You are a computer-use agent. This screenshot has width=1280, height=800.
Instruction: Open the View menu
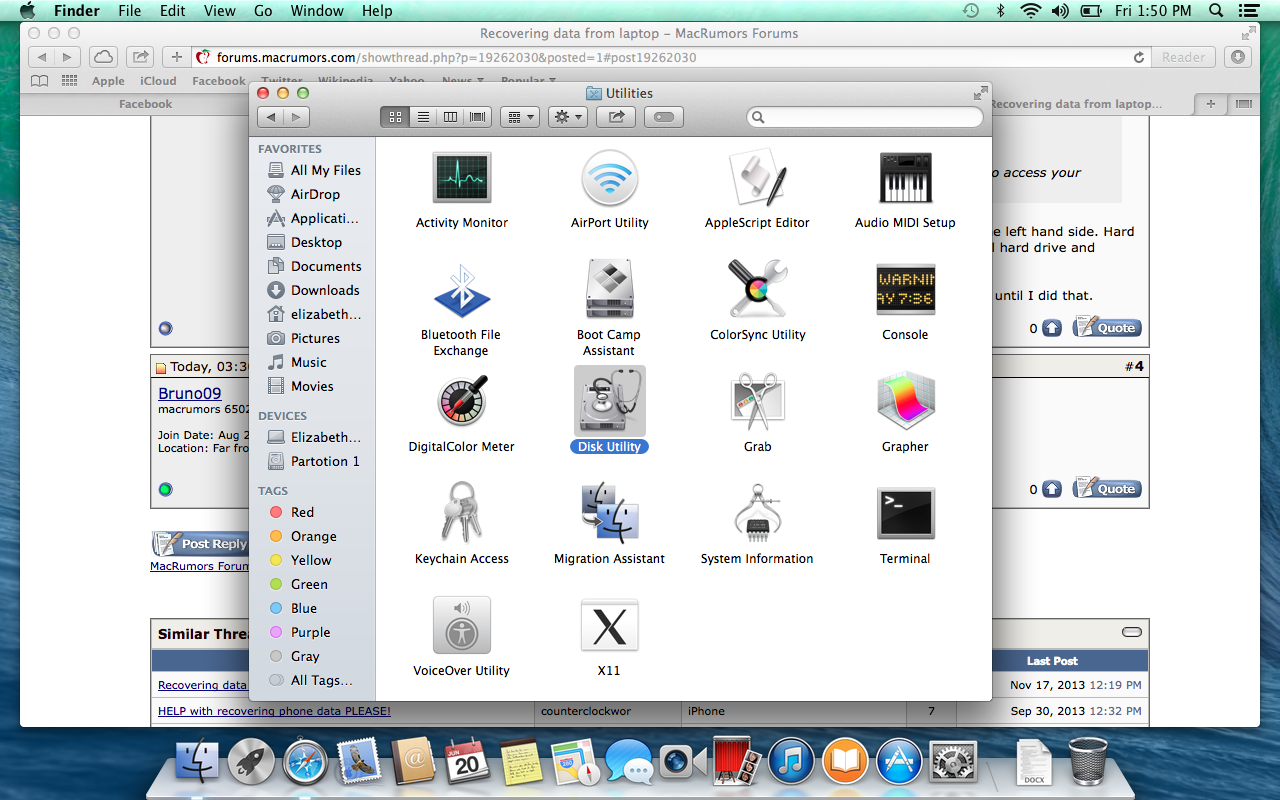pos(220,11)
